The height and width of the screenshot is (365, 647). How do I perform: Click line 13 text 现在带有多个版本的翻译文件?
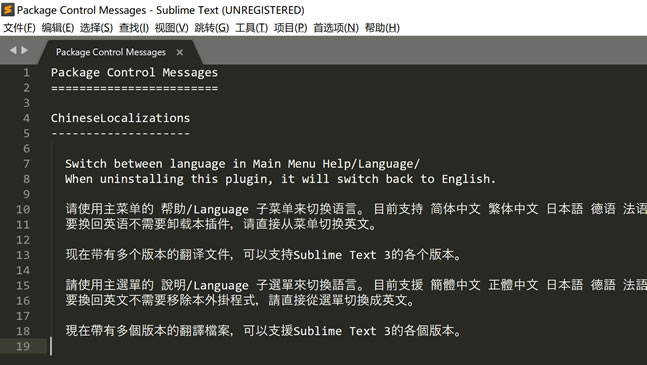point(263,255)
